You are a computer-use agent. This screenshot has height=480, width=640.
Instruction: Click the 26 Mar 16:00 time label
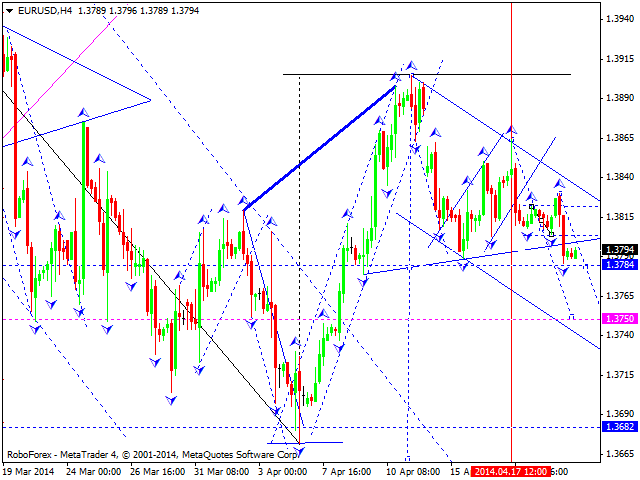coord(158,471)
